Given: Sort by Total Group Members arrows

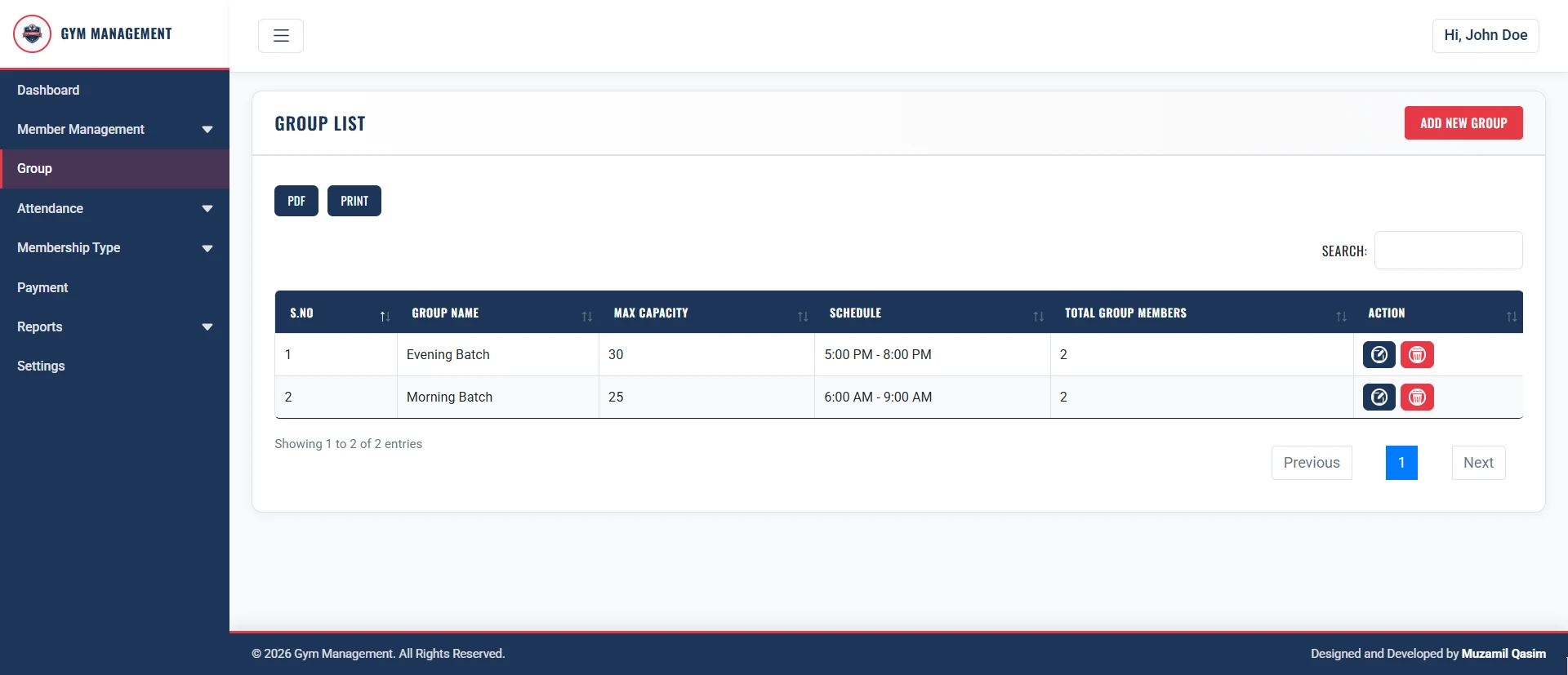Looking at the screenshot, I should (1342, 317).
